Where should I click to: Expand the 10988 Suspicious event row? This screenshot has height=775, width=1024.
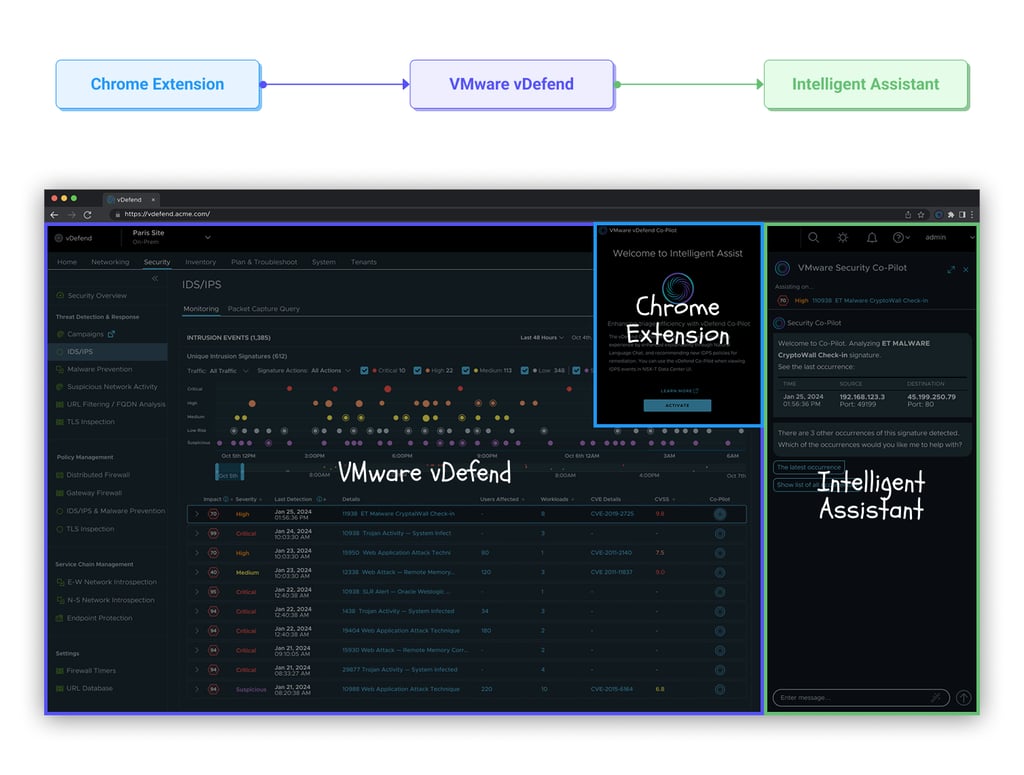point(197,689)
